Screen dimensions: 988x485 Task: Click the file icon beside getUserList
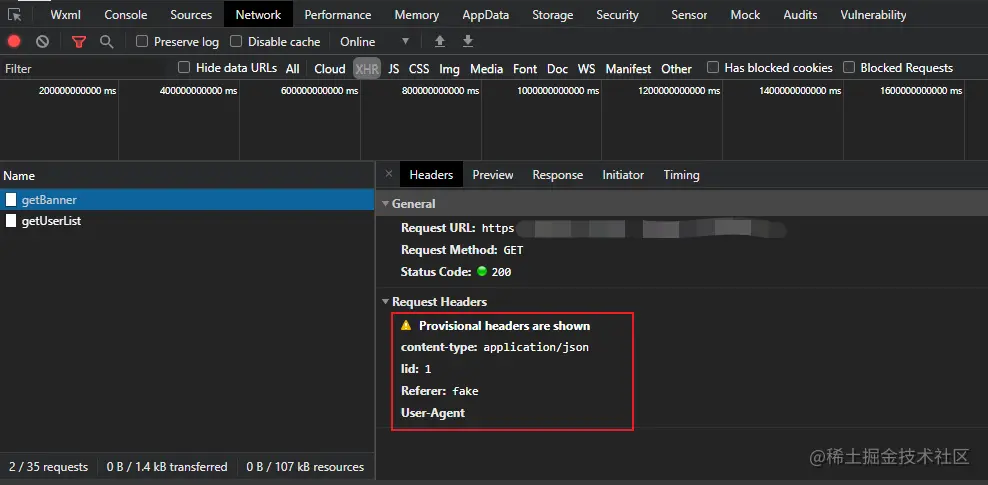(11, 221)
